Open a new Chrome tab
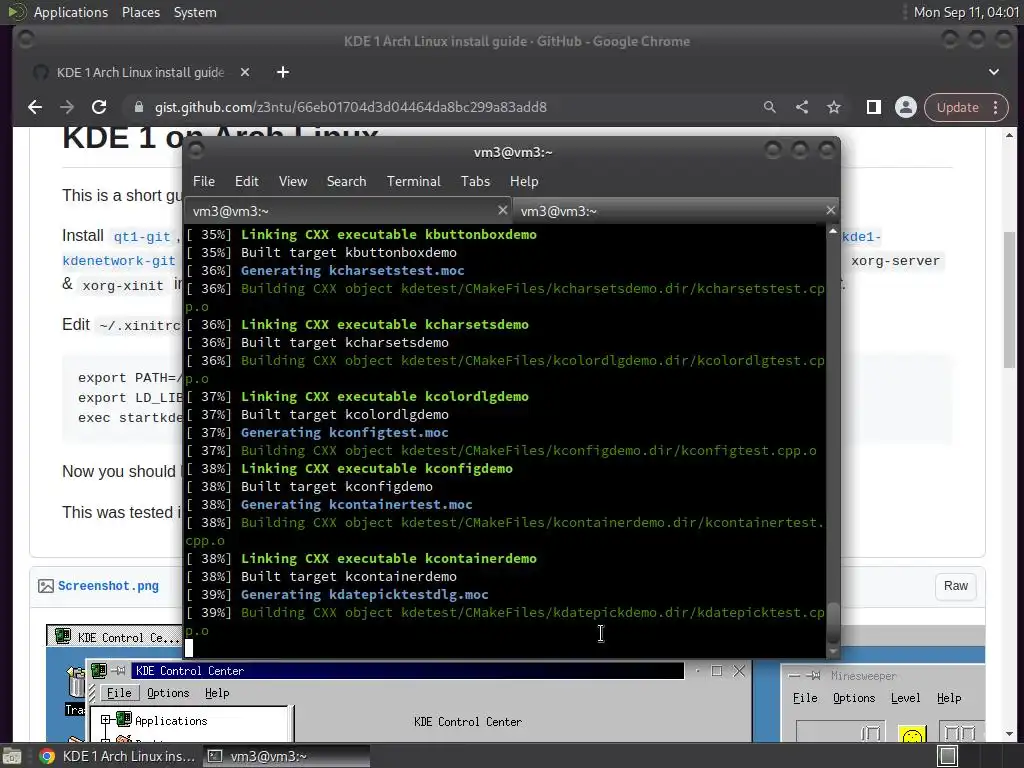Screen dimensions: 1024x768 coord(283,72)
